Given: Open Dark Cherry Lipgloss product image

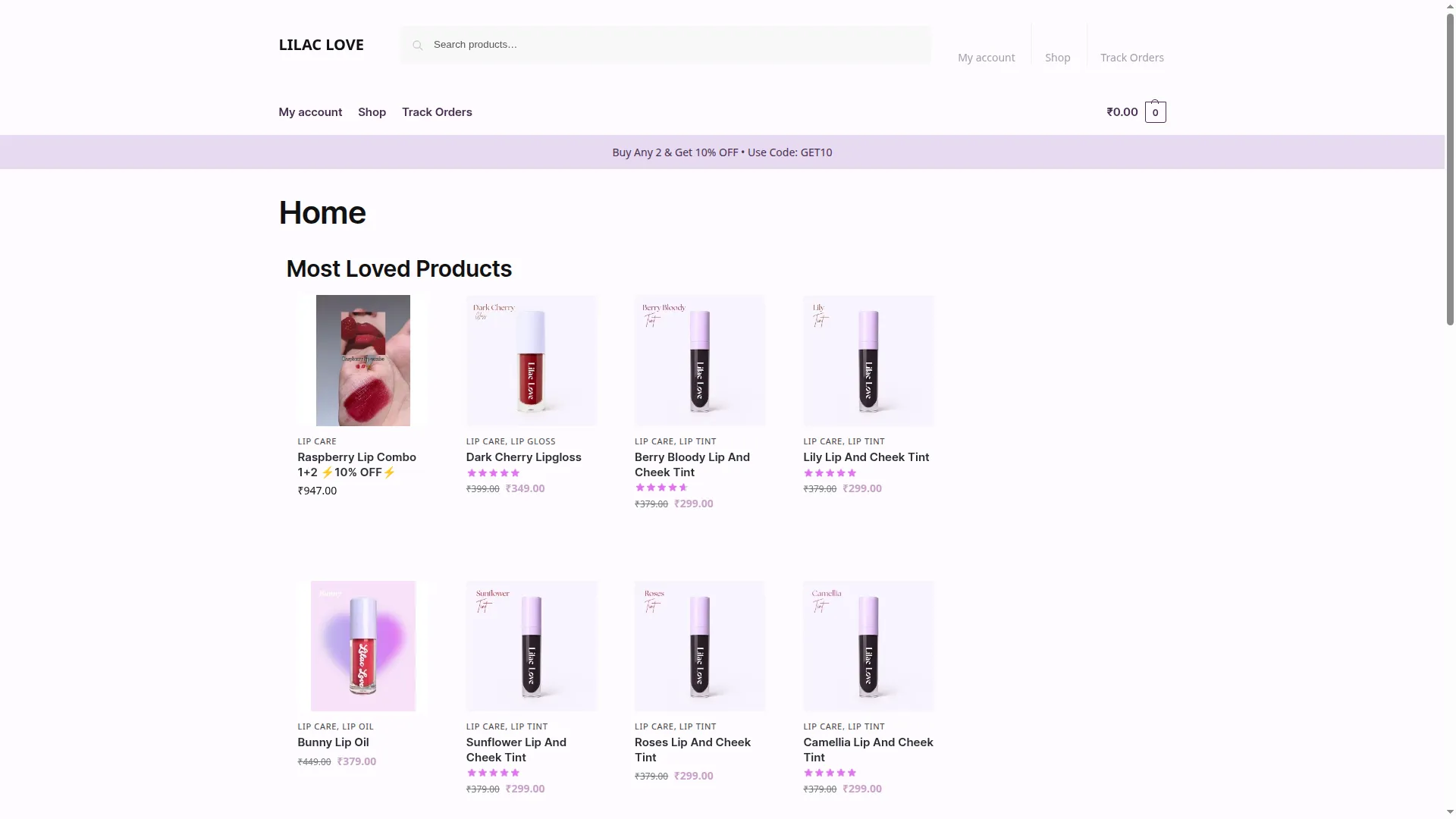Looking at the screenshot, I should click(532, 360).
